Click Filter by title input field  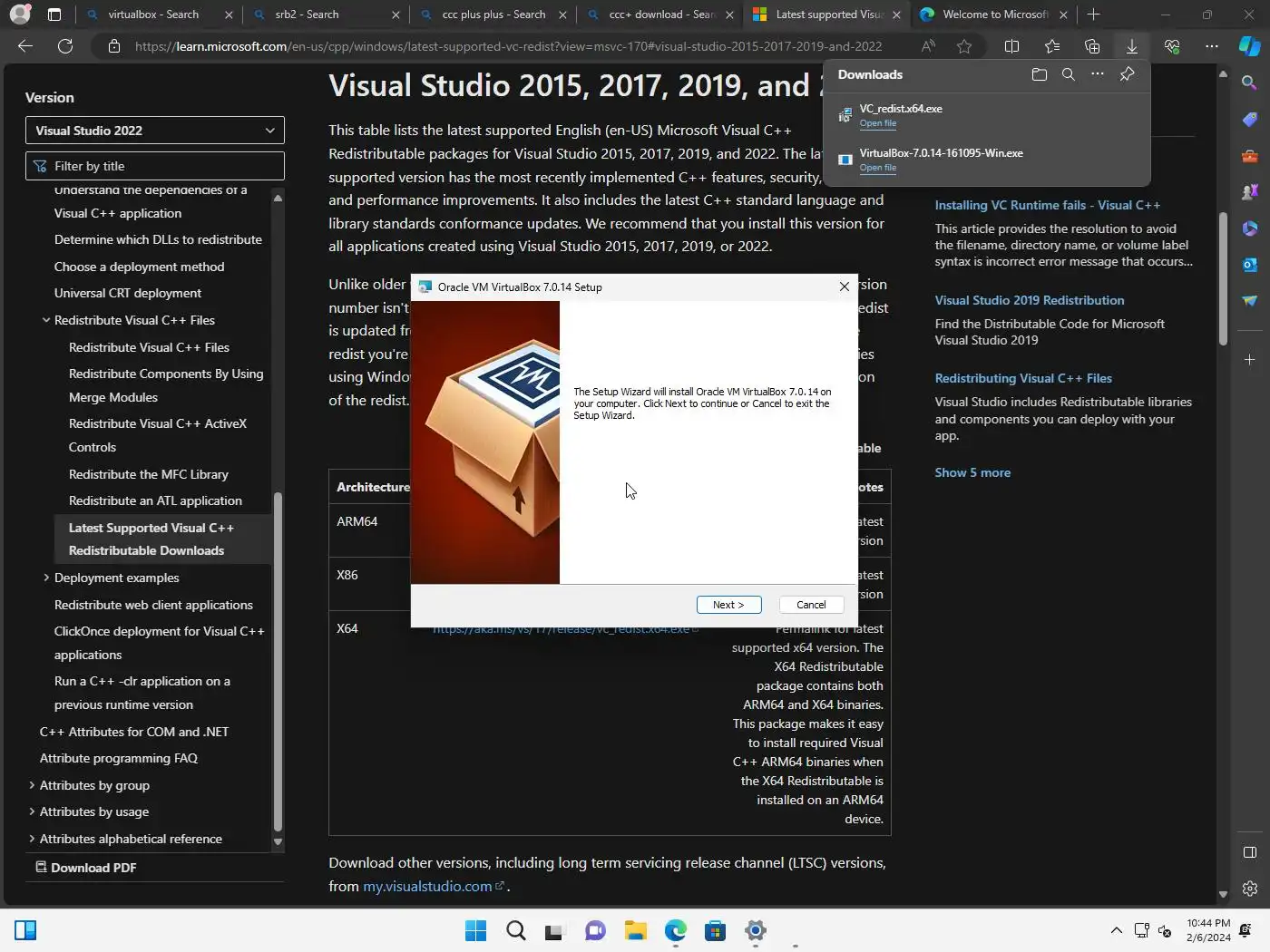(x=155, y=166)
